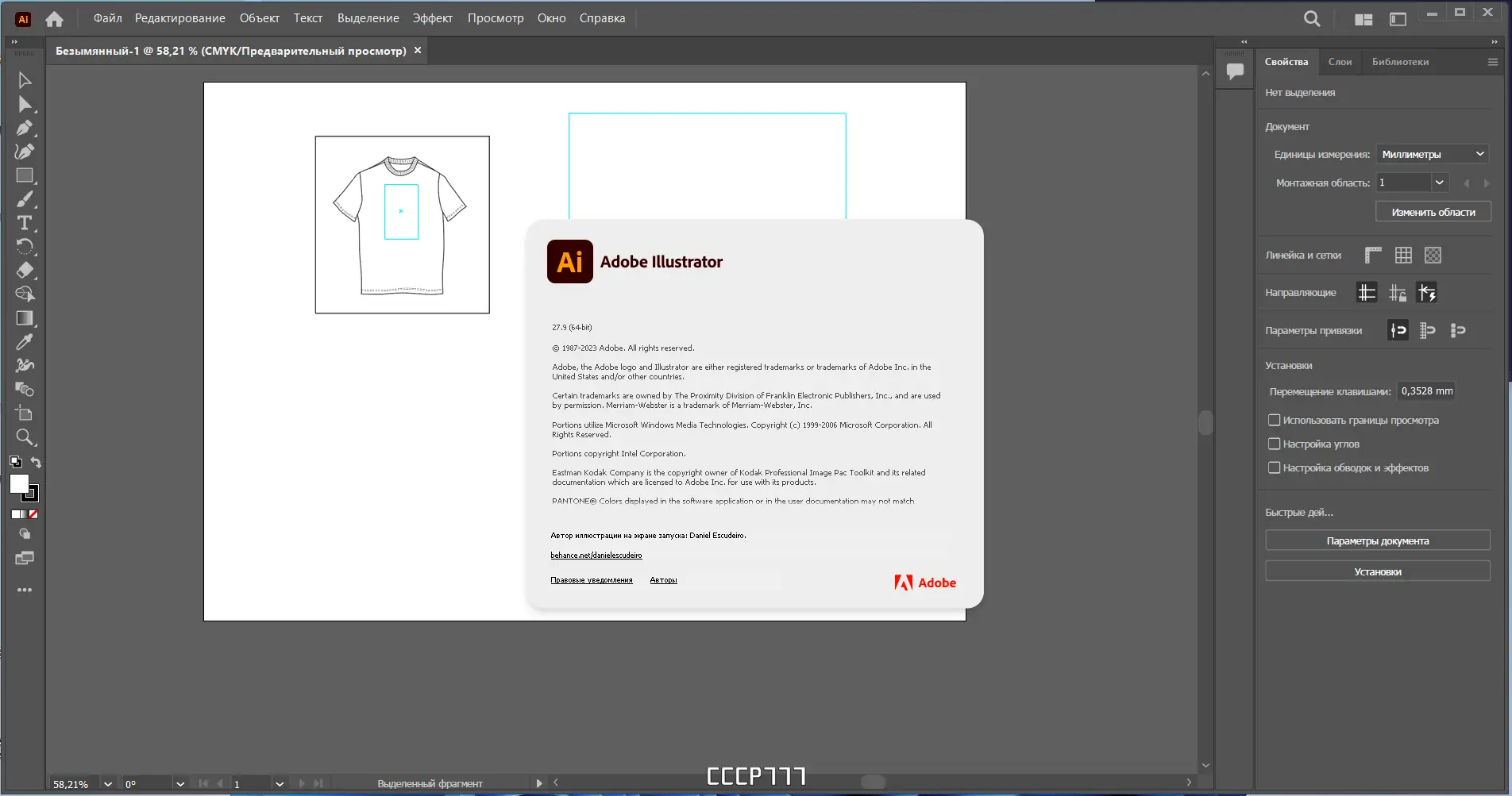This screenshot has width=1512, height=796.
Task: Select the Pen tool
Action: 25,129
